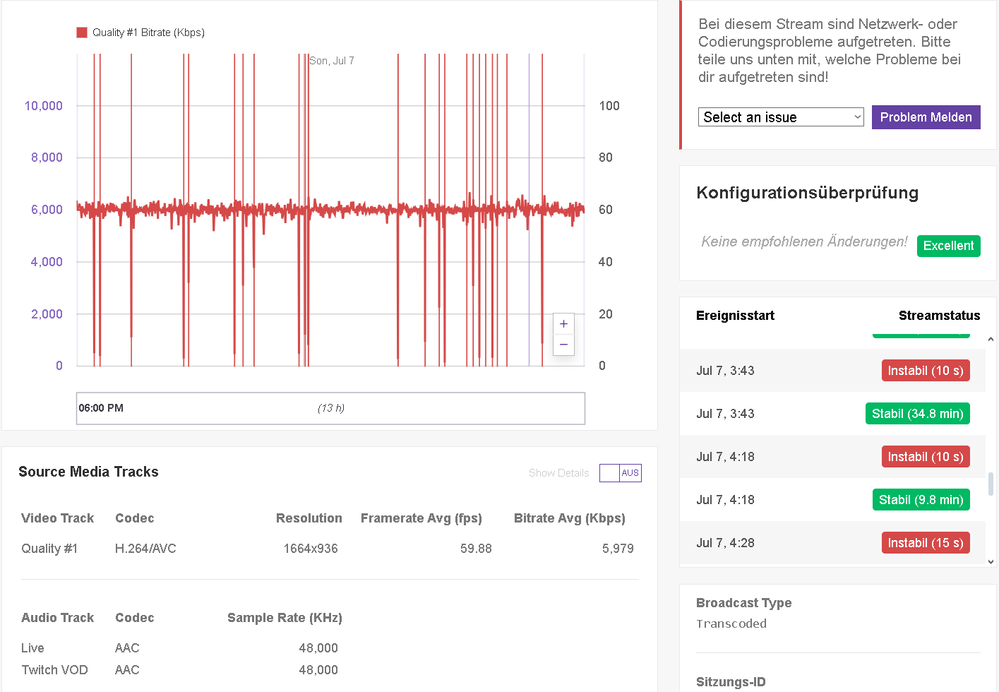
Task: Select the Stabil (34.8 min) status badge
Action: [917, 413]
